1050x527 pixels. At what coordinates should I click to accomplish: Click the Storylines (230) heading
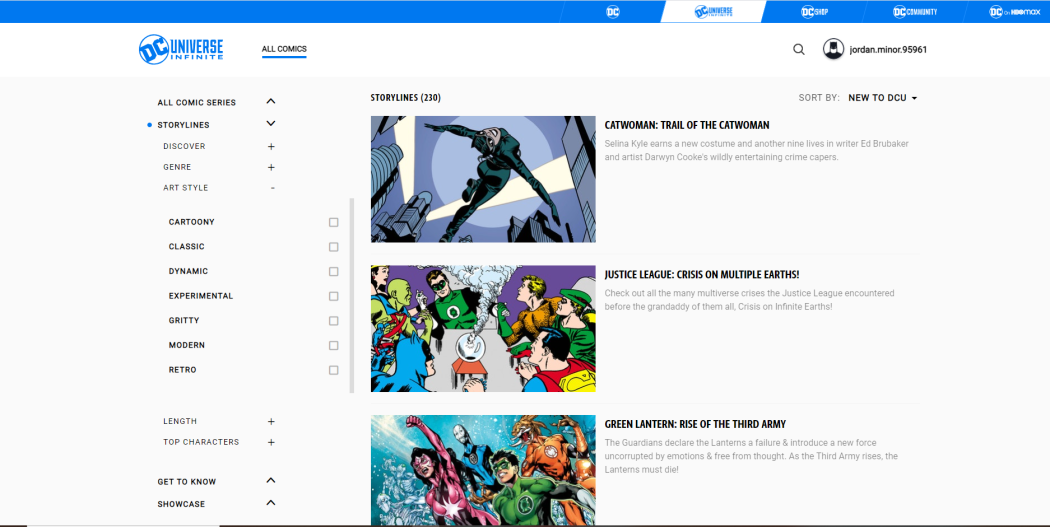pyautogui.click(x=406, y=98)
